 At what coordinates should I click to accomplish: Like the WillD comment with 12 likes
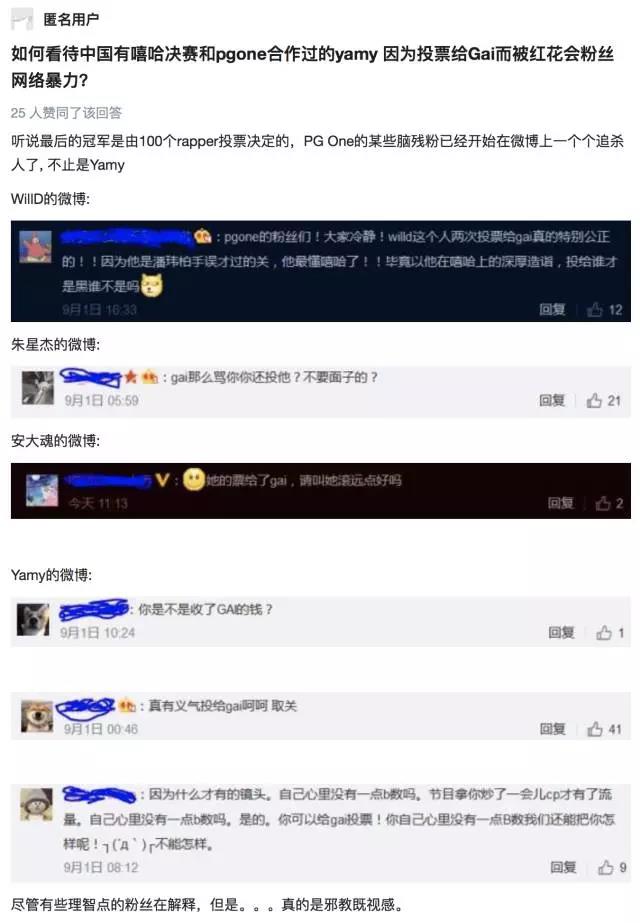tap(595, 310)
